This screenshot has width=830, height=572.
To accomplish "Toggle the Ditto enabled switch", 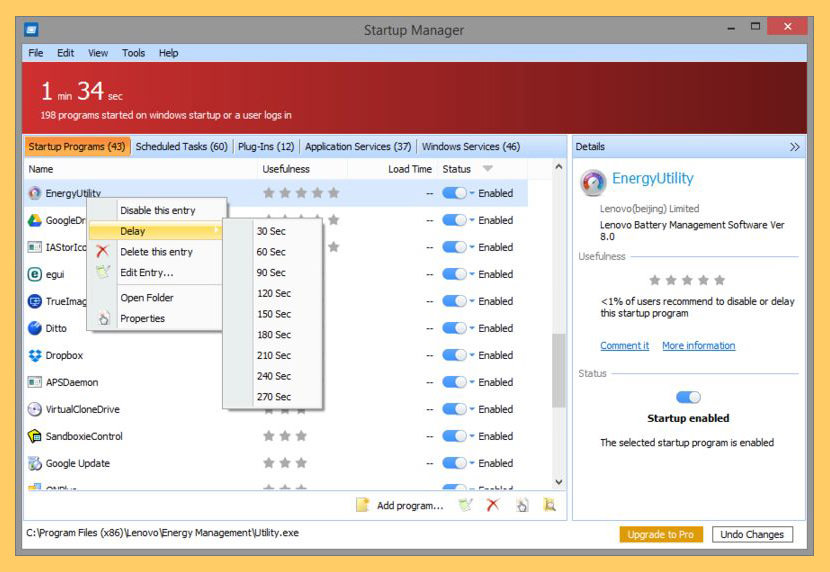I will [x=454, y=328].
